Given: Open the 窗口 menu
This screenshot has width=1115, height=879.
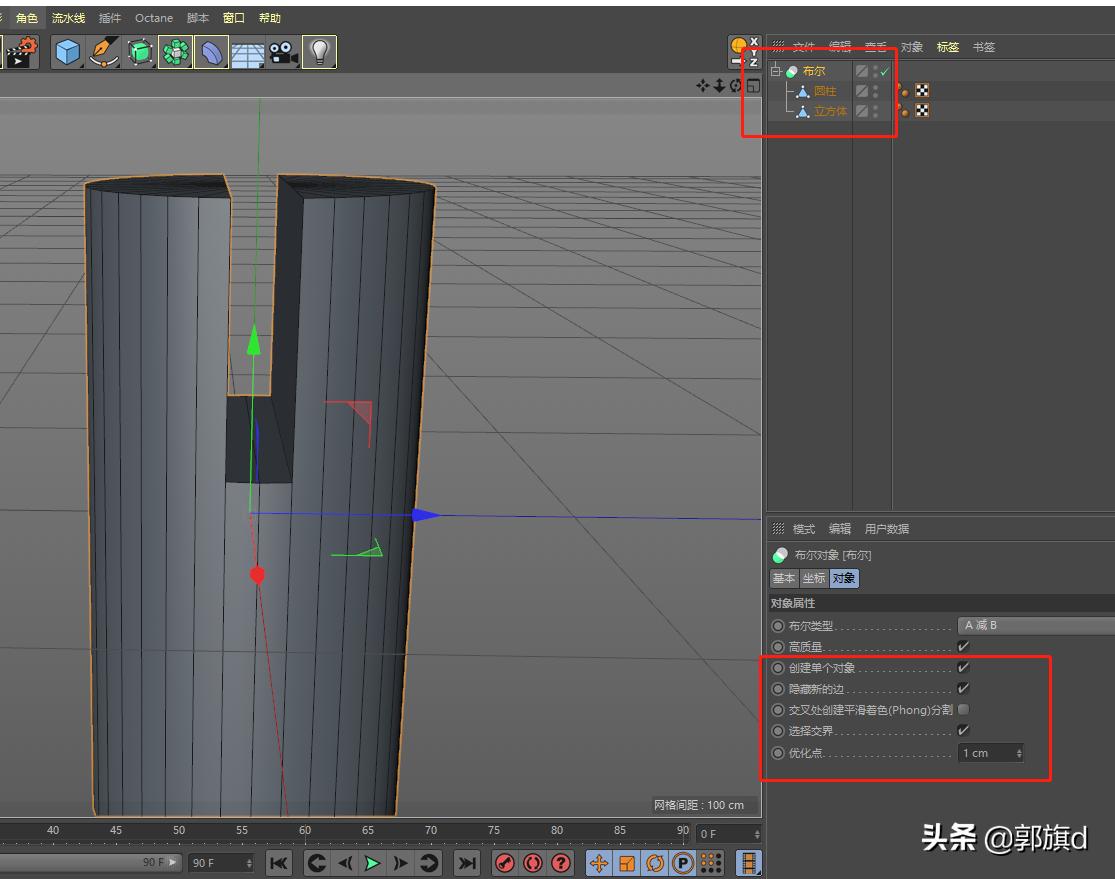Looking at the screenshot, I should (233, 18).
